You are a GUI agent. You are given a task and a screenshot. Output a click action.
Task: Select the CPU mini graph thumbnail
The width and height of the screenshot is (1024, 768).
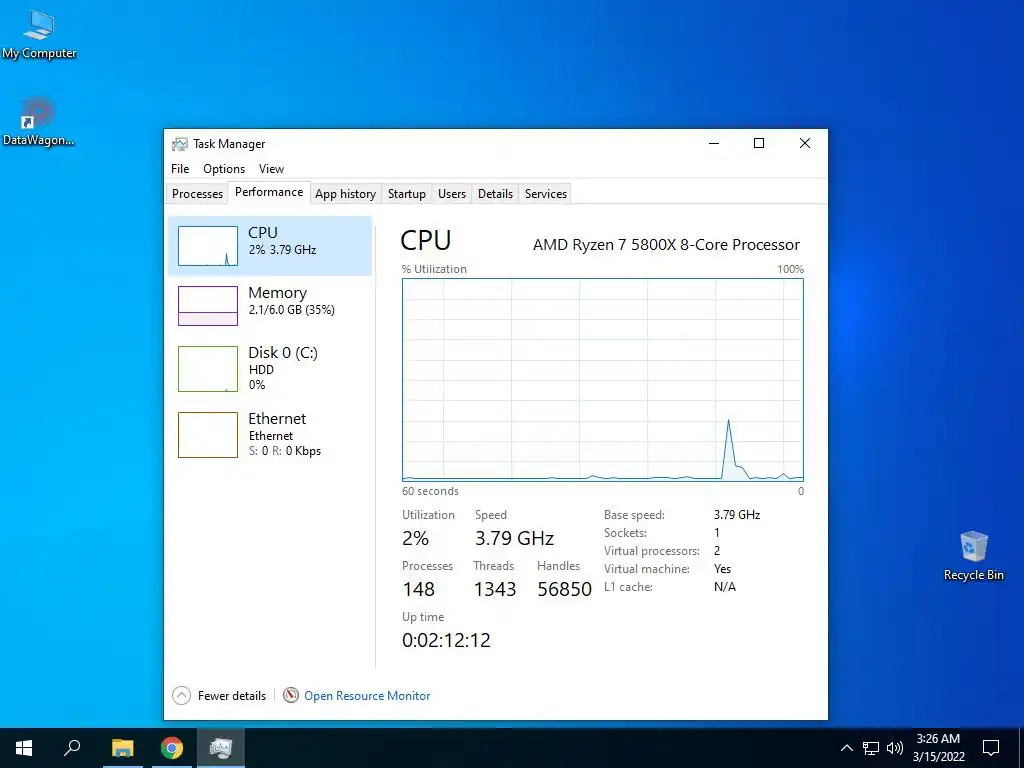pyautogui.click(x=208, y=246)
